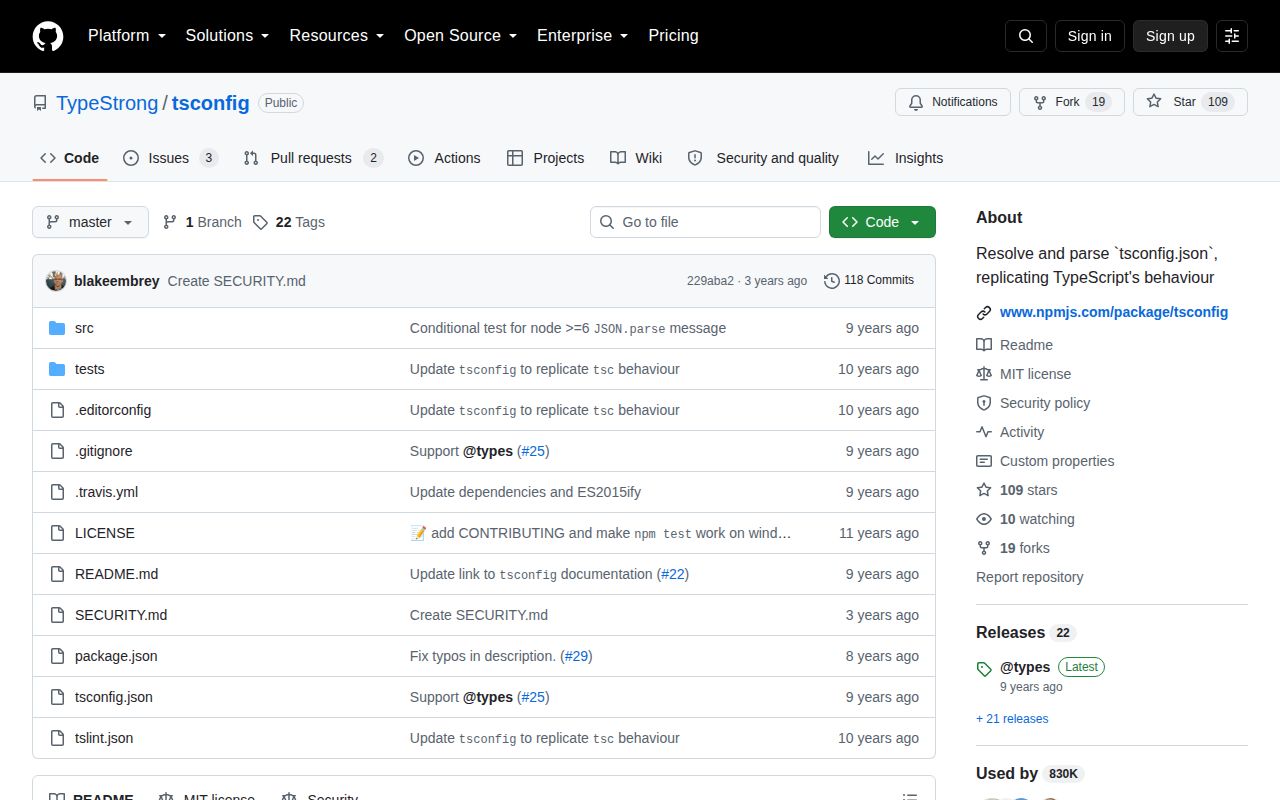
Task: Click the src folder icon
Action: click(x=57, y=328)
